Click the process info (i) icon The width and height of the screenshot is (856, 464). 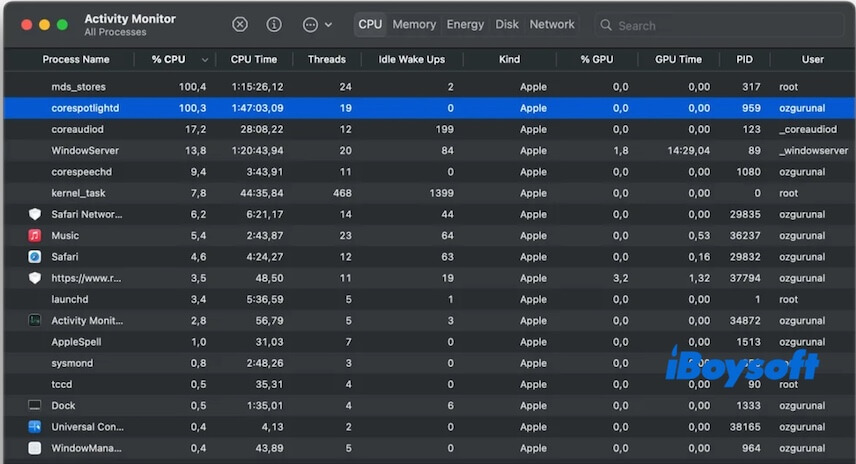pyautogui.click(x=274, y=25)
